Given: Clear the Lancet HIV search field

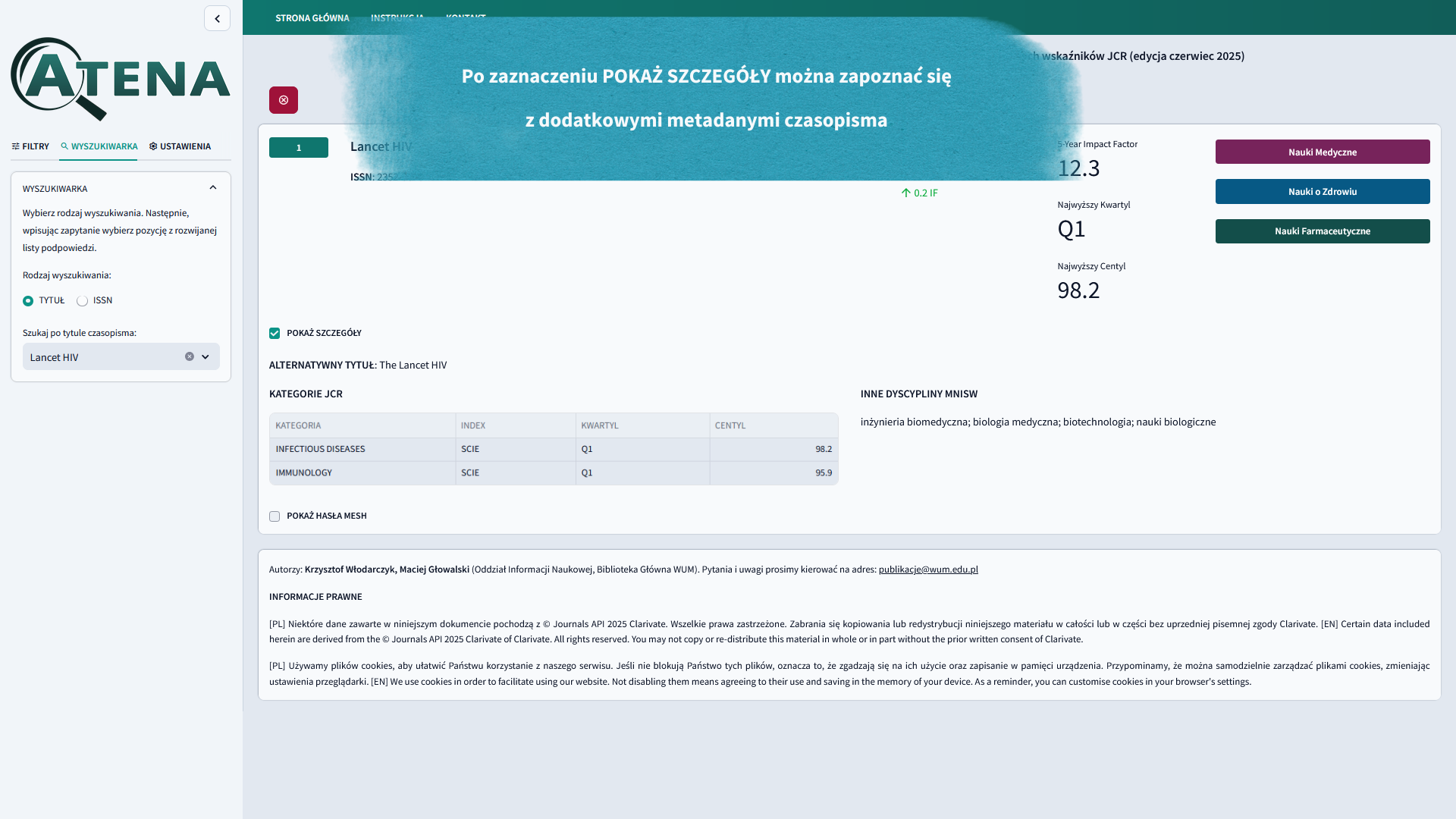Looking at the screenshot, I should point(190,356).
